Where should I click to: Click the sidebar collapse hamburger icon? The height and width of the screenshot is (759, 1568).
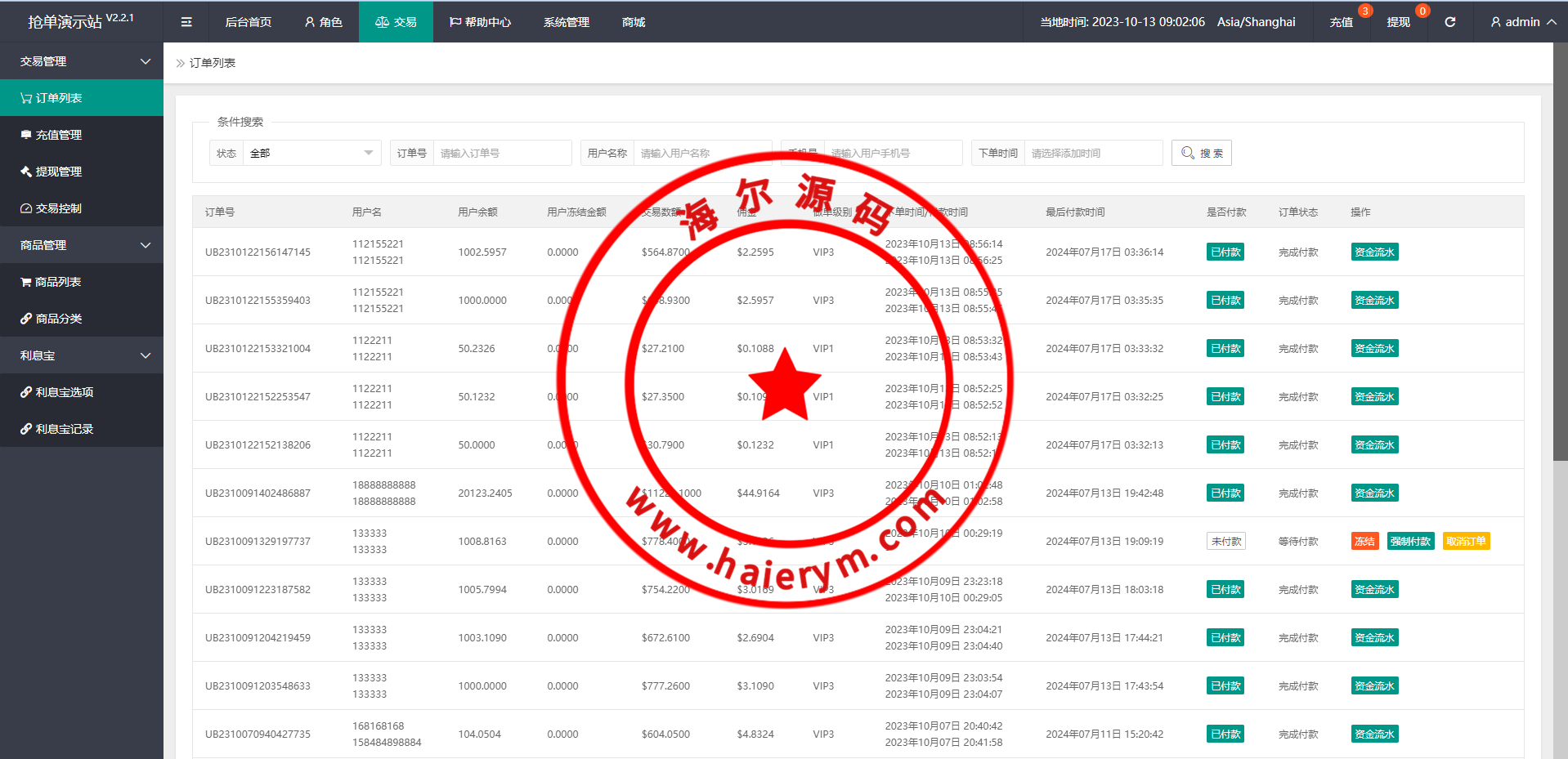[x=186, y=22]
